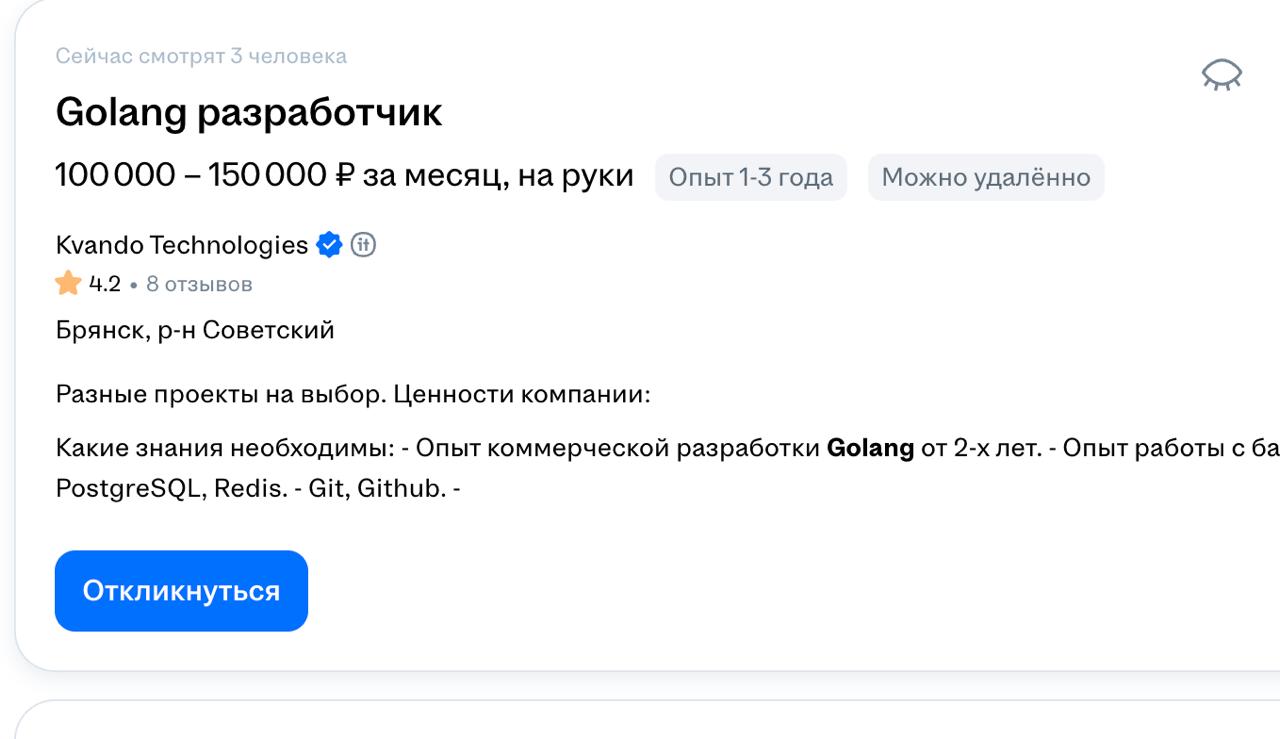The width and height of the screenshot is (1280, 739).
Task: Click the bold Golang keyword in description
Action: [x=870, y=449]
